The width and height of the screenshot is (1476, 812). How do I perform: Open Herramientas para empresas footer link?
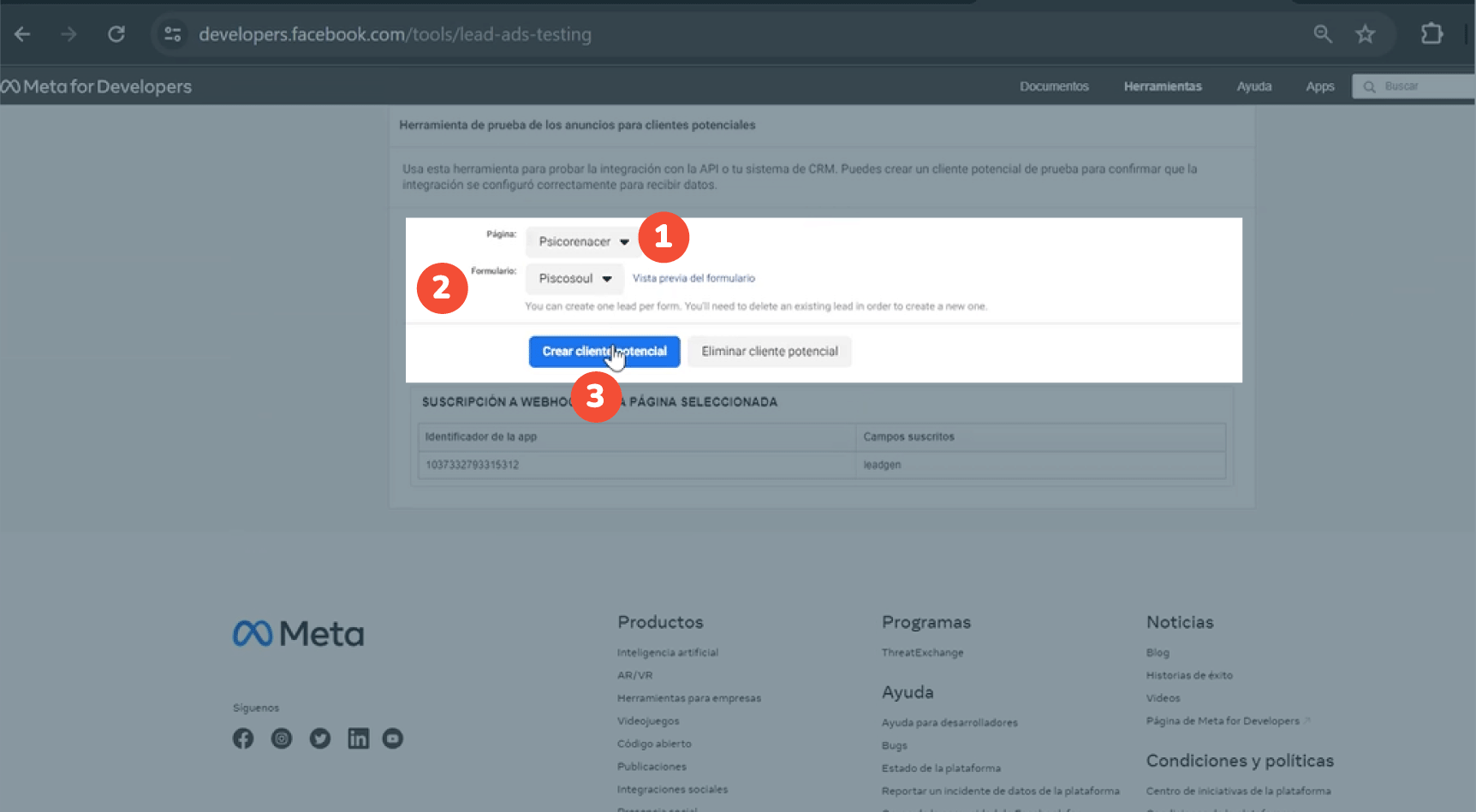point(689,698)
